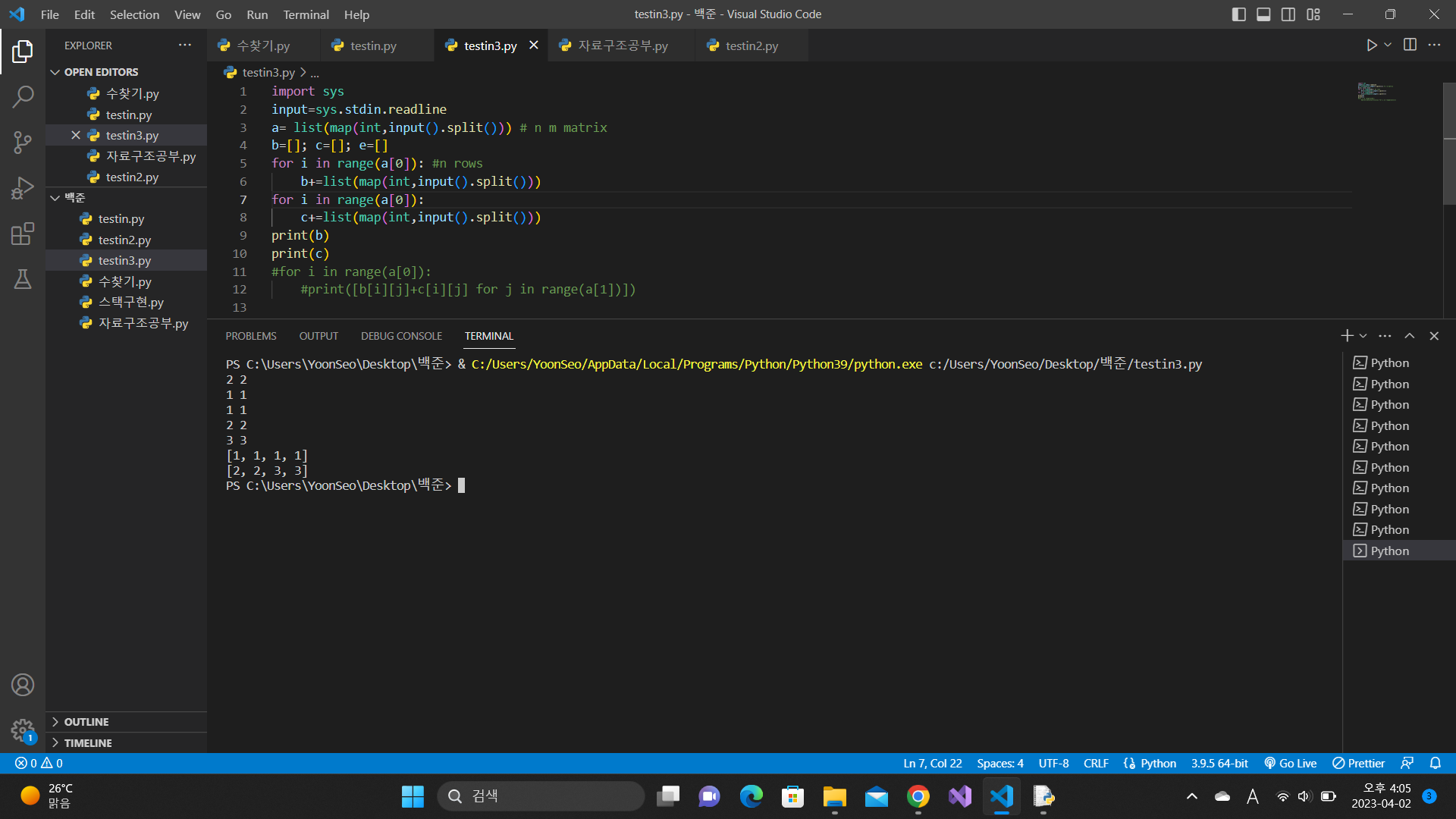Viewport: 1456px width, 819px height.
Task: Open the Manage gear menu
Action: click(x=23, y=730)
